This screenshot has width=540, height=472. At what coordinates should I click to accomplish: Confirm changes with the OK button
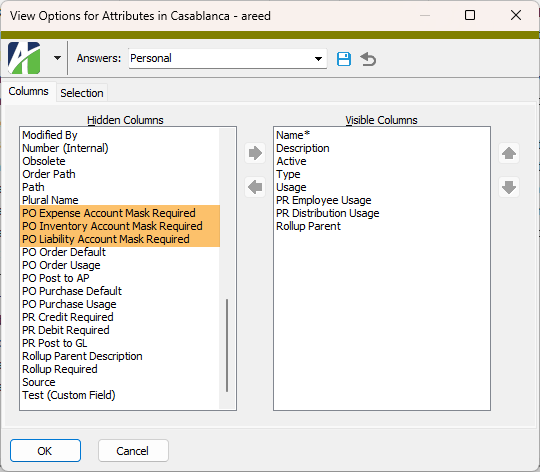pos(45,451)
